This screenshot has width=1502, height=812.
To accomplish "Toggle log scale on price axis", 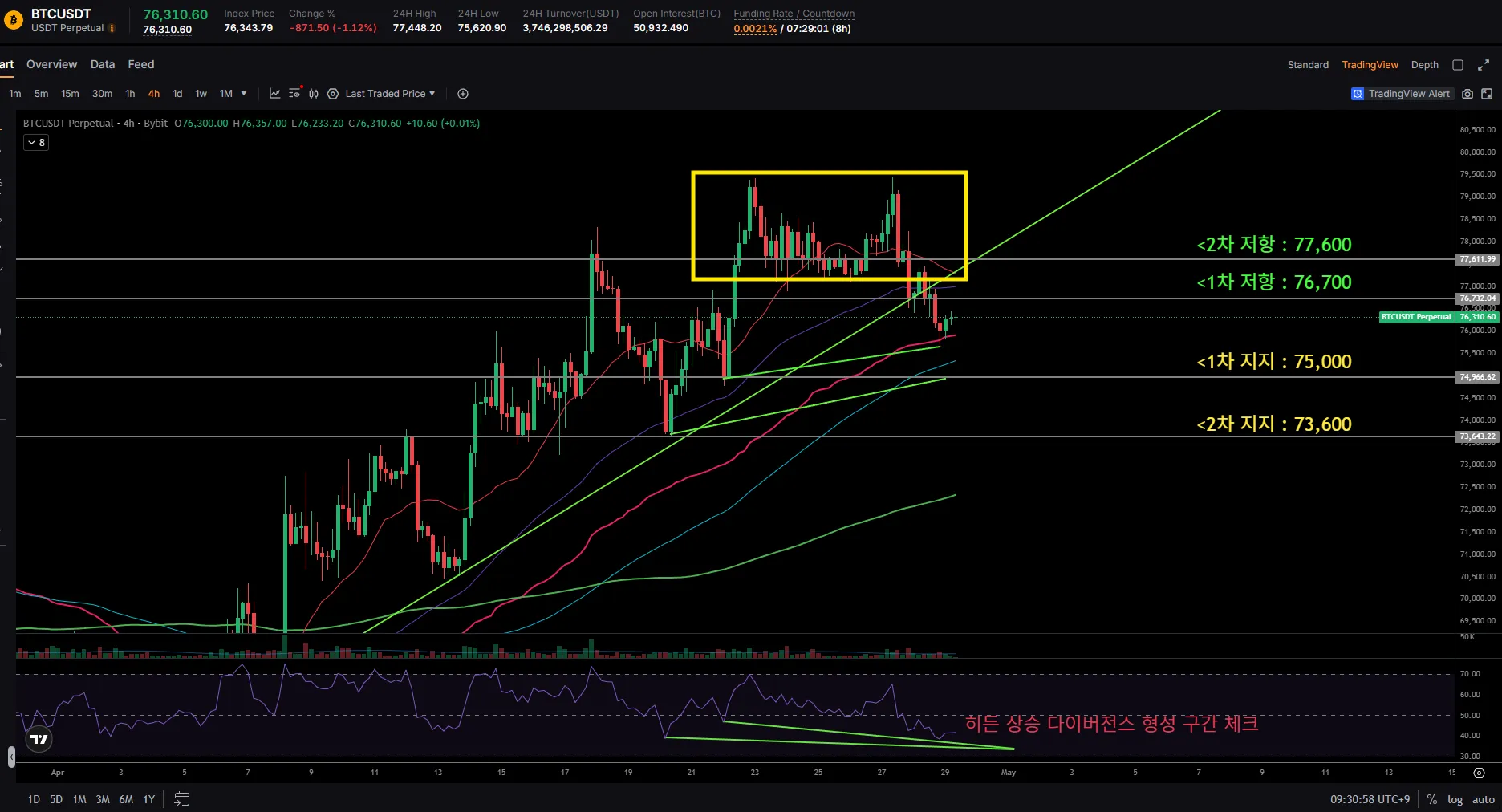I will pyautogui.click(x=1455, y=799).
